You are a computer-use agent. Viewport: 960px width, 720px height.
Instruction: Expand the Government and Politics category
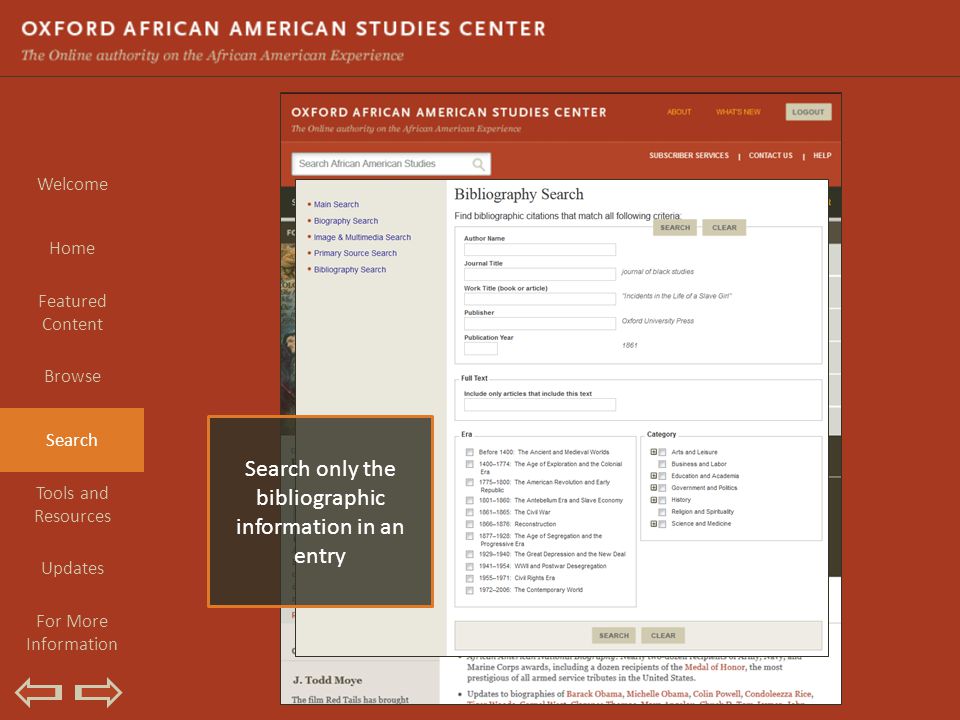click(x=653, y=488)
